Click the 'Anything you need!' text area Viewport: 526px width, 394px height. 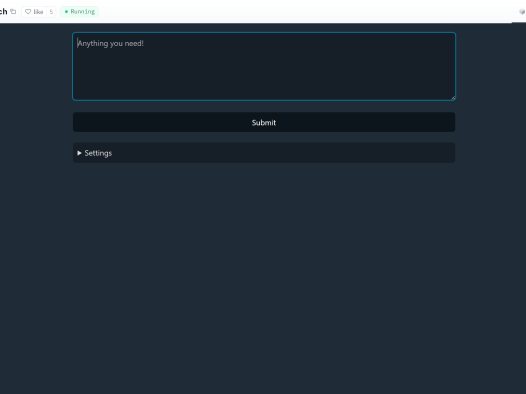pyautogui.click(x=264, y=66)
